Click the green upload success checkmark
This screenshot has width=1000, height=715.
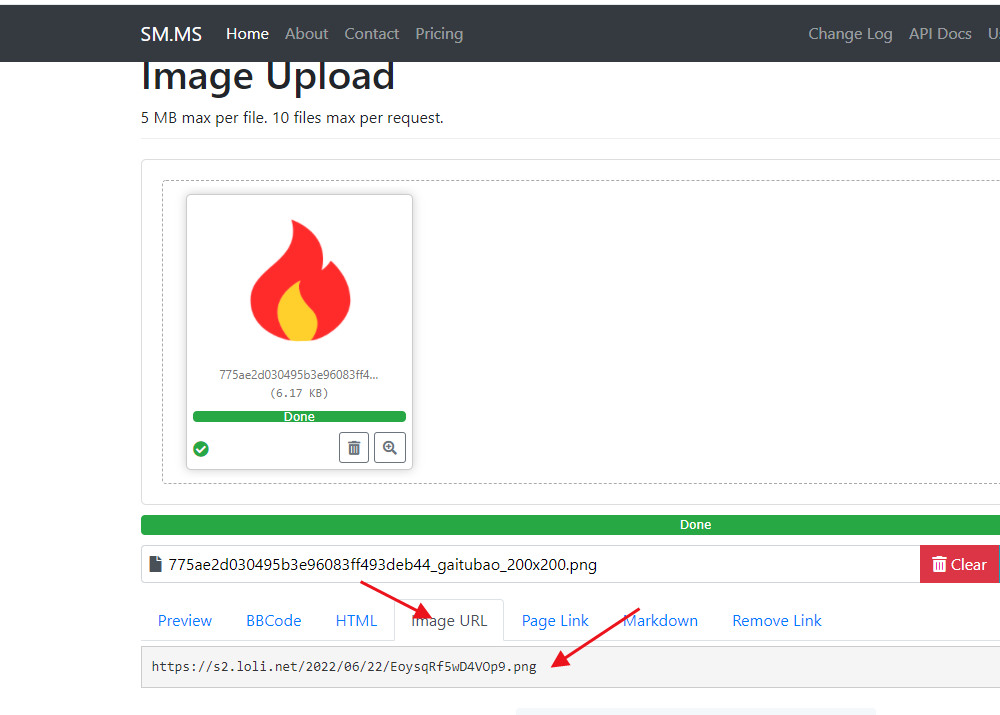201,449
